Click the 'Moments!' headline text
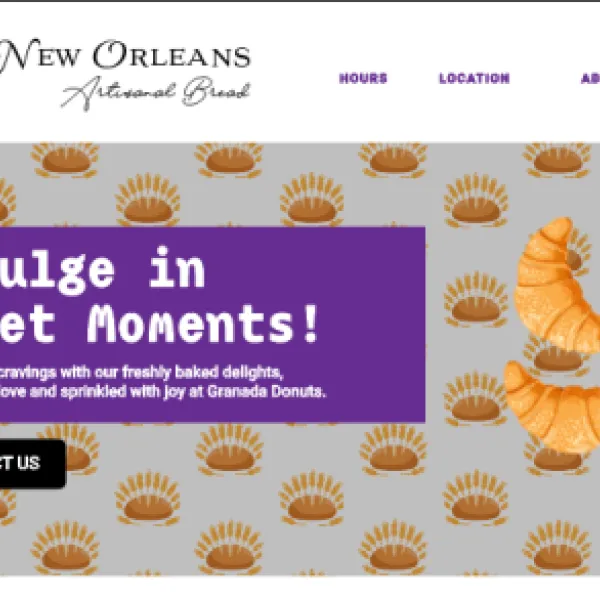This screenshot has width=600, height=600. pyautogui.click(x=202, y=324)
